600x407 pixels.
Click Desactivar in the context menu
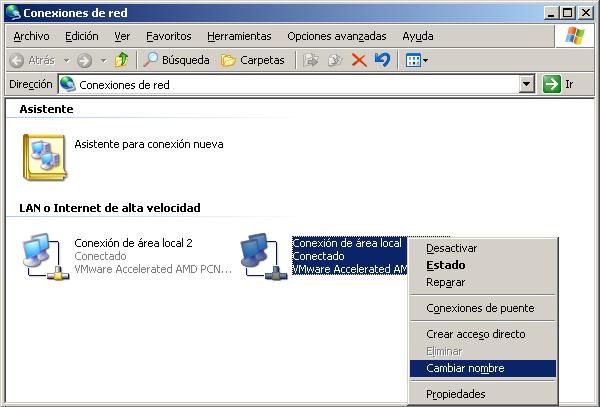(452, 248)
